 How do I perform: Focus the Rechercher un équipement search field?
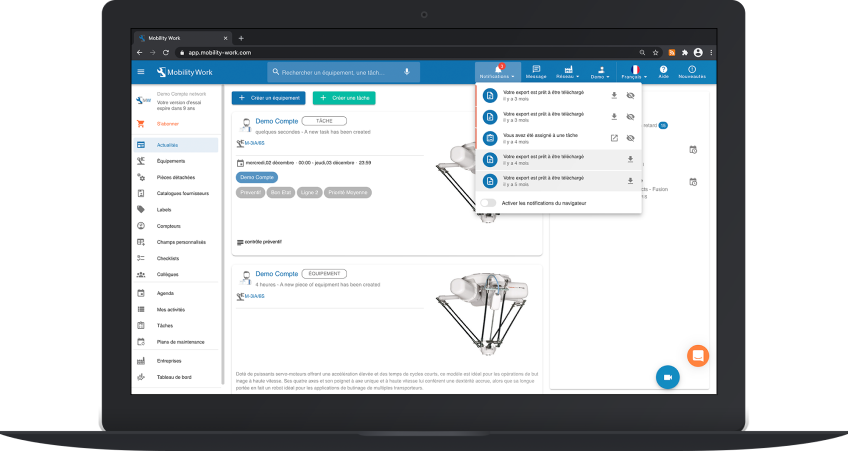(343, 72)
